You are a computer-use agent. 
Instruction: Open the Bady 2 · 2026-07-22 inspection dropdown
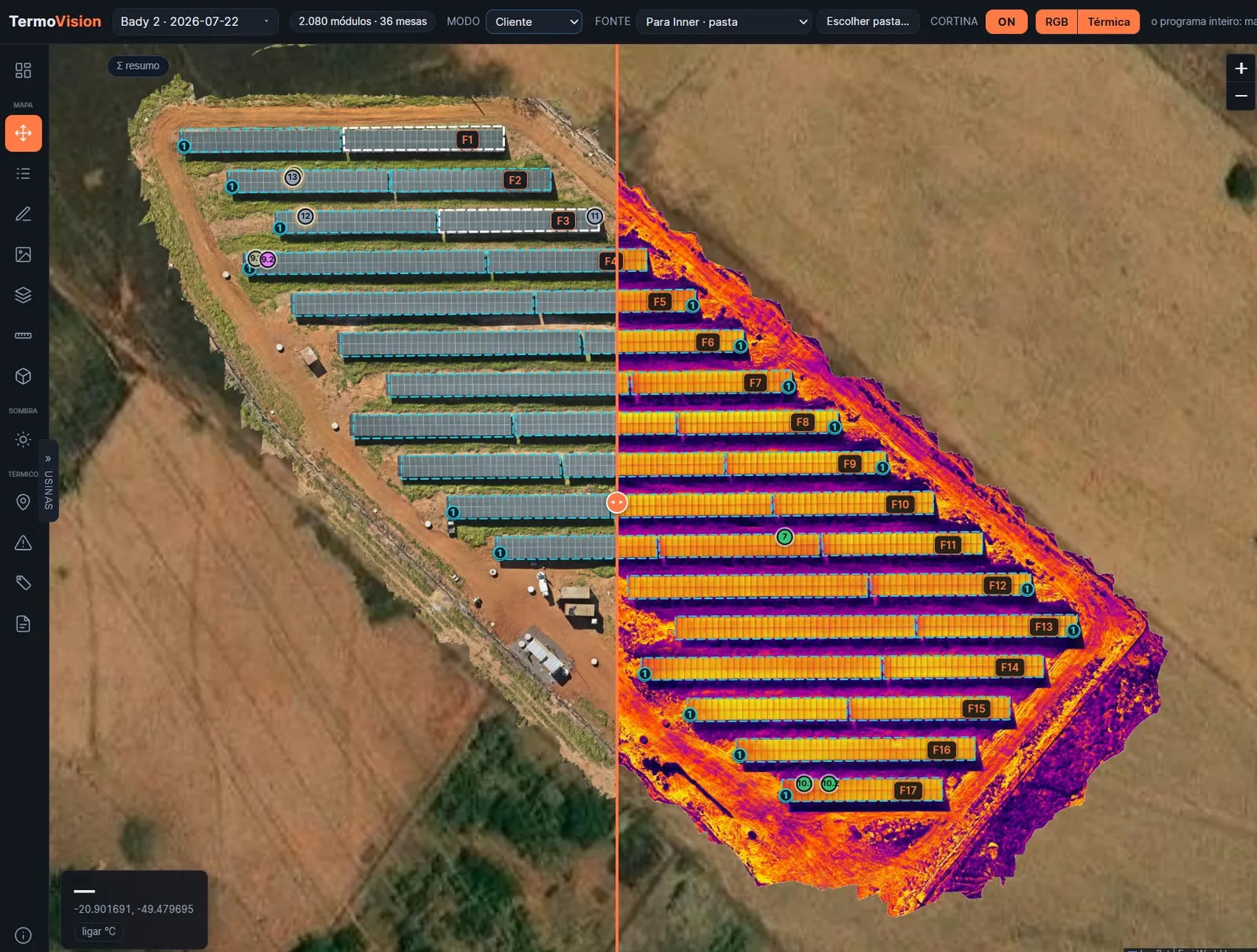195,21
